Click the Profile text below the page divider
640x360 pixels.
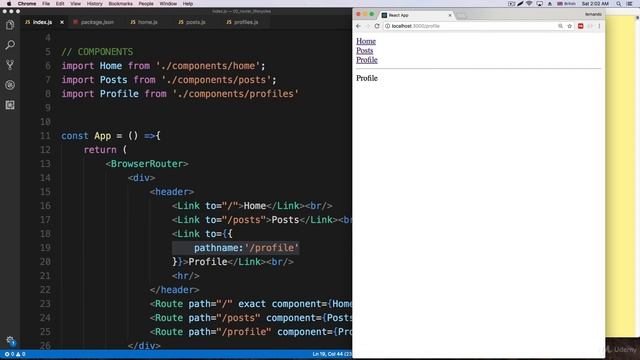click(x=367, y=78)
